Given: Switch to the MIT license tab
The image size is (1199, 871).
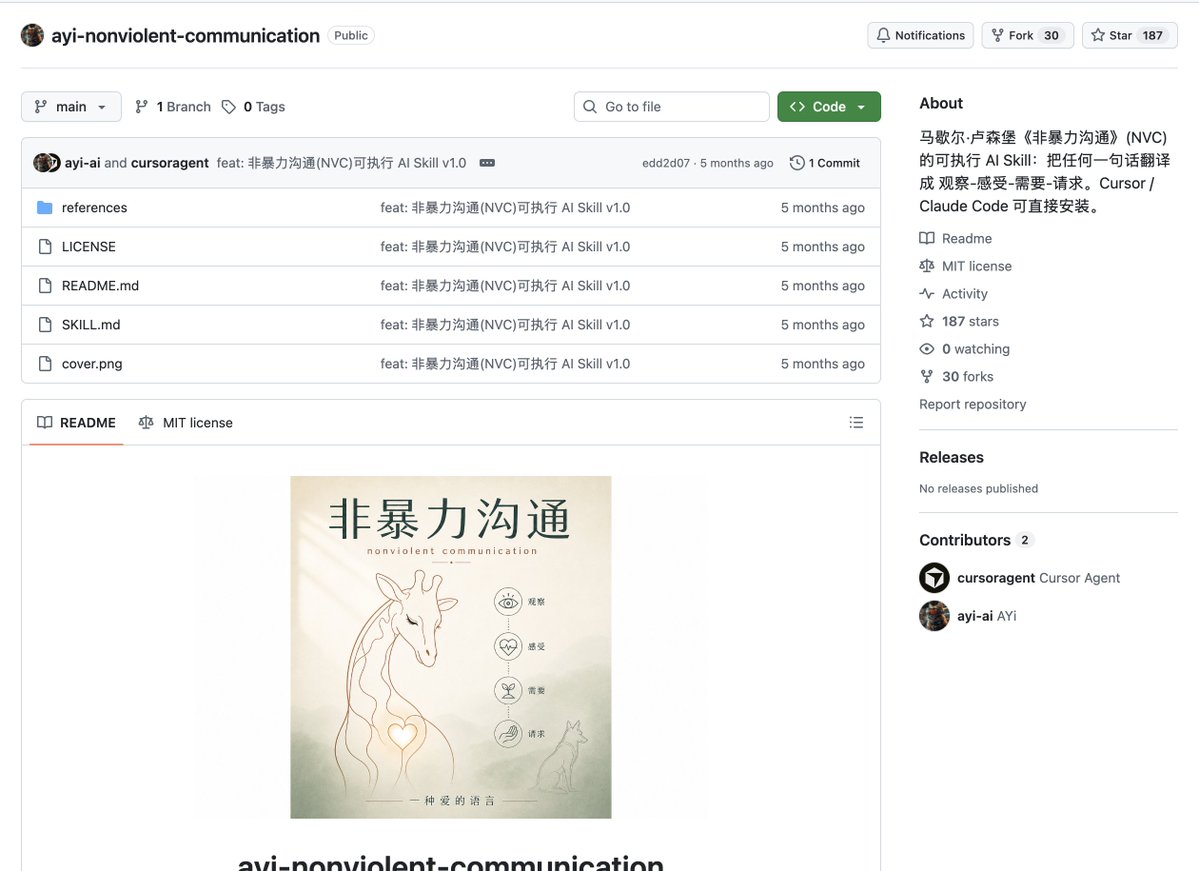Looking at the screenshot, I should [186, 422].
